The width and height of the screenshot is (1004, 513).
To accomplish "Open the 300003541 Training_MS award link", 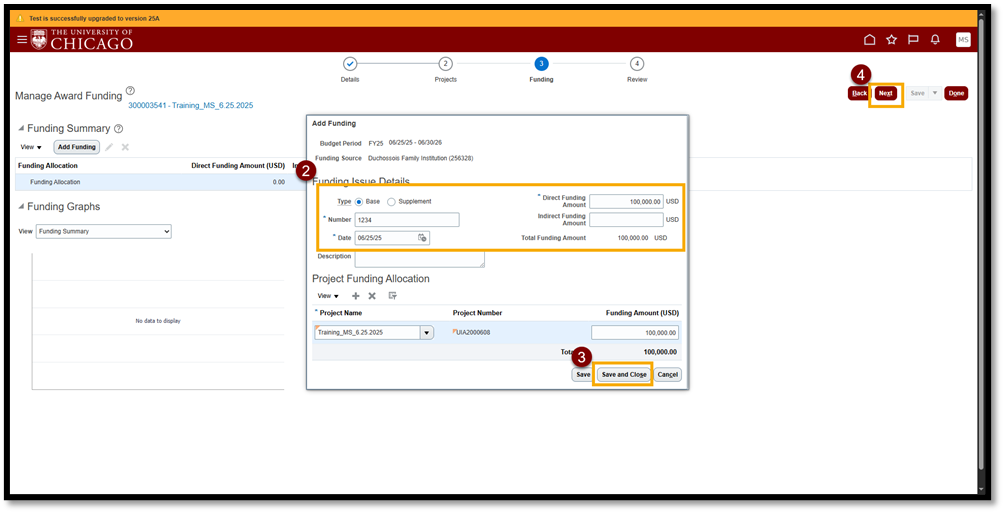I will click(x=190, y=105).
